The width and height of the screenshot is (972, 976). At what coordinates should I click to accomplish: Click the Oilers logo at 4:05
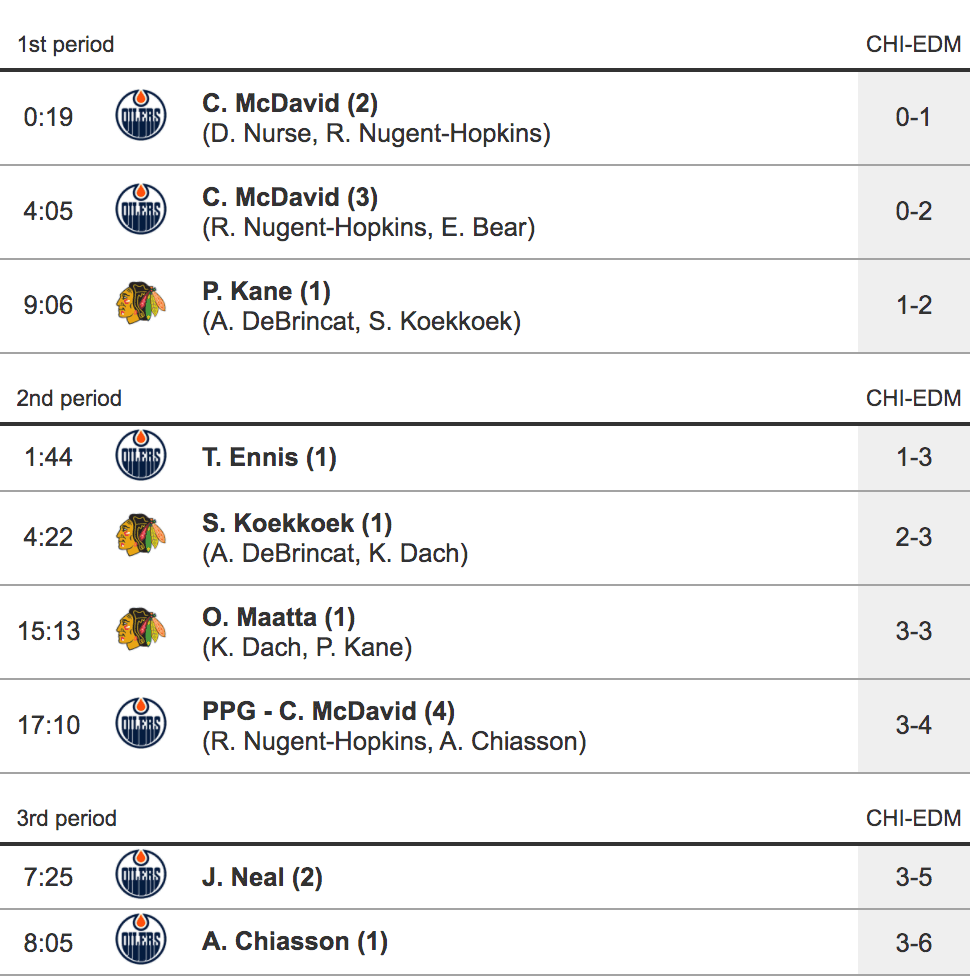point(141,210)
